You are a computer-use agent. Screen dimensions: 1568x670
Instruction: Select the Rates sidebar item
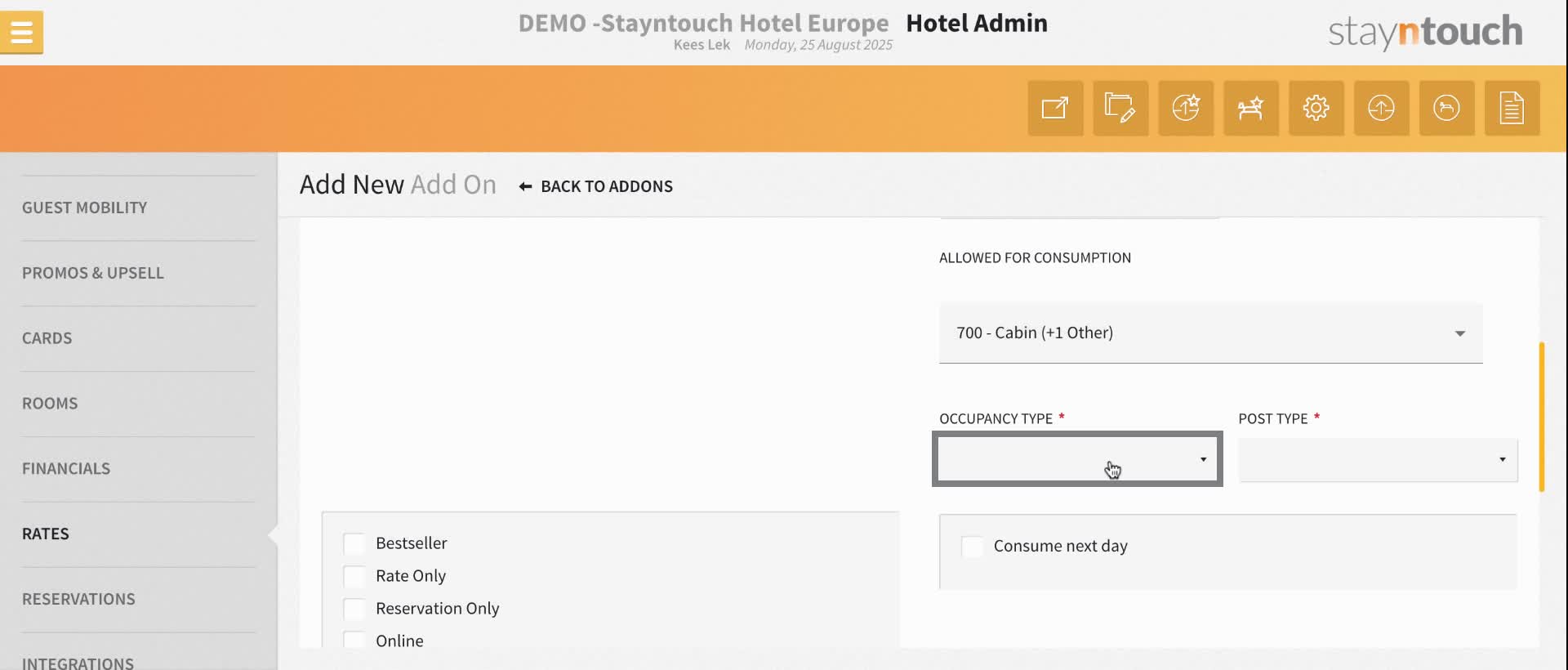coord(46,534)
